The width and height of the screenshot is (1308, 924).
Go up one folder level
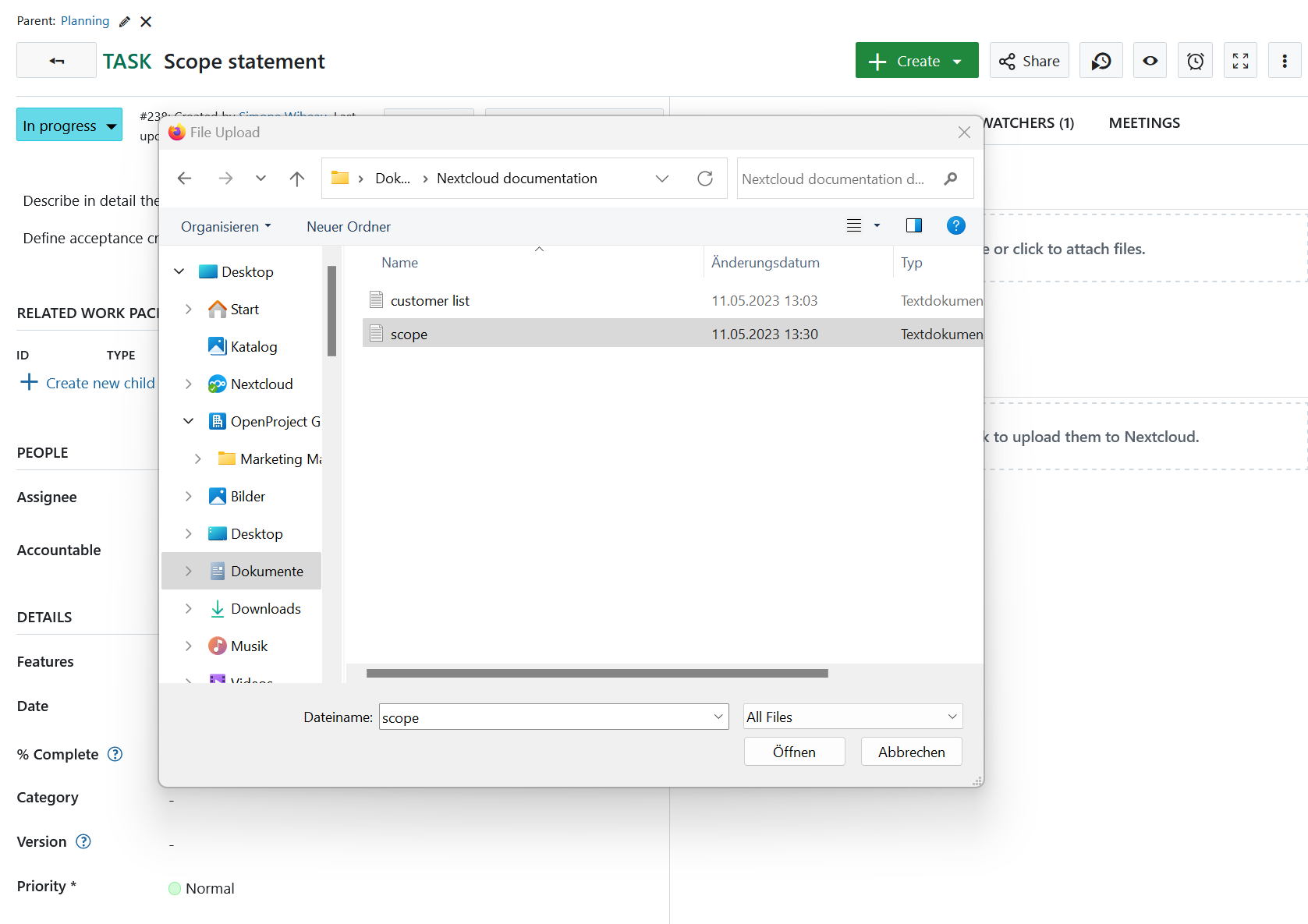coord(297,179)
